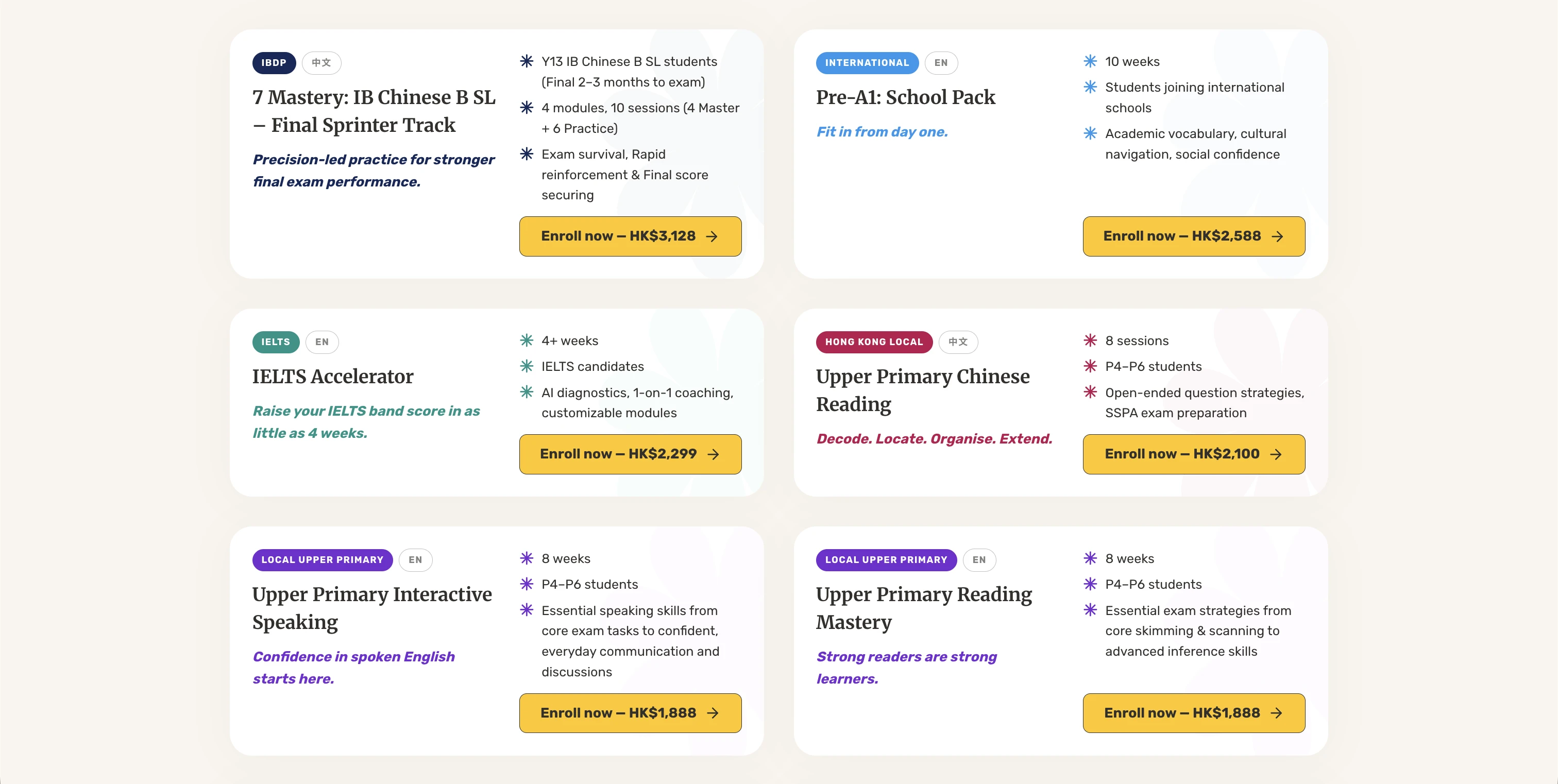Click the purple asterisk beside Essential speaking skills
1558x784 pixels.
point(527,610)
